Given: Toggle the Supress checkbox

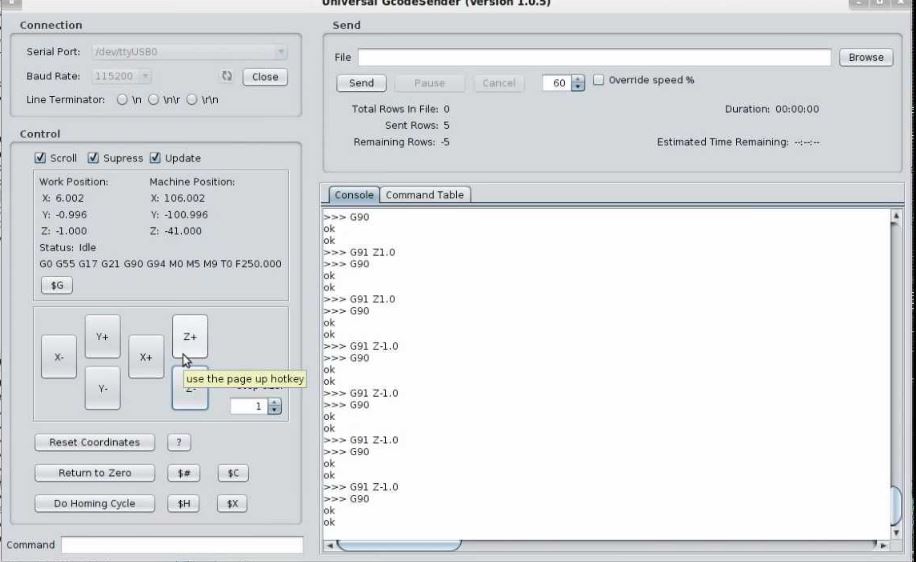Looking at the screenshot, I should (x=93, y=158).
